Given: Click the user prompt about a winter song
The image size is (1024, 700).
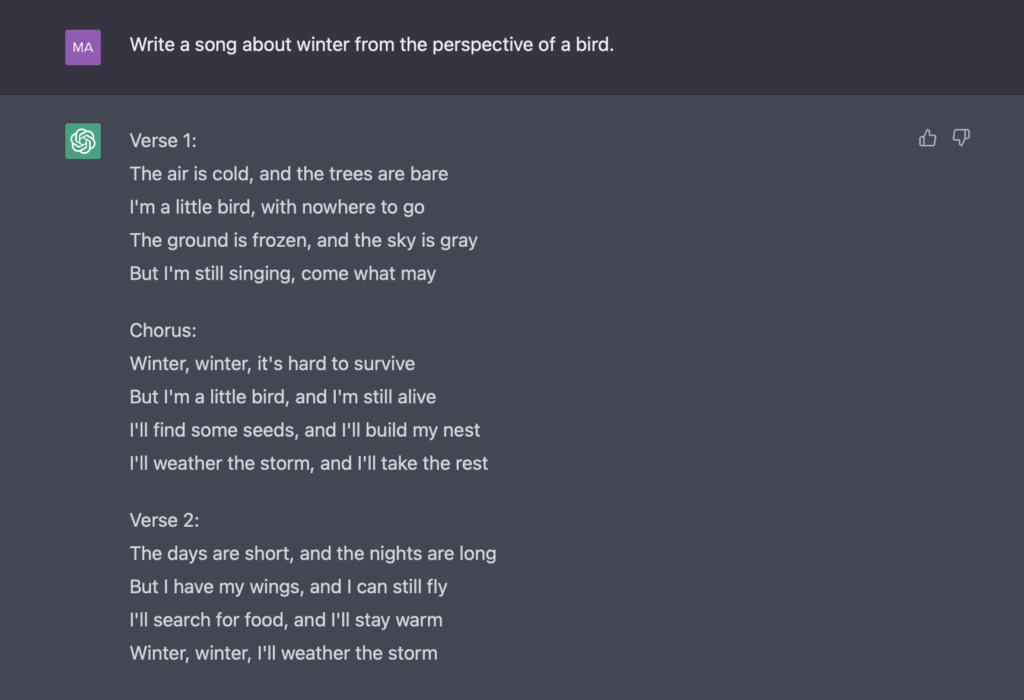Looking at the screenshot, I should tap(371, 46).
